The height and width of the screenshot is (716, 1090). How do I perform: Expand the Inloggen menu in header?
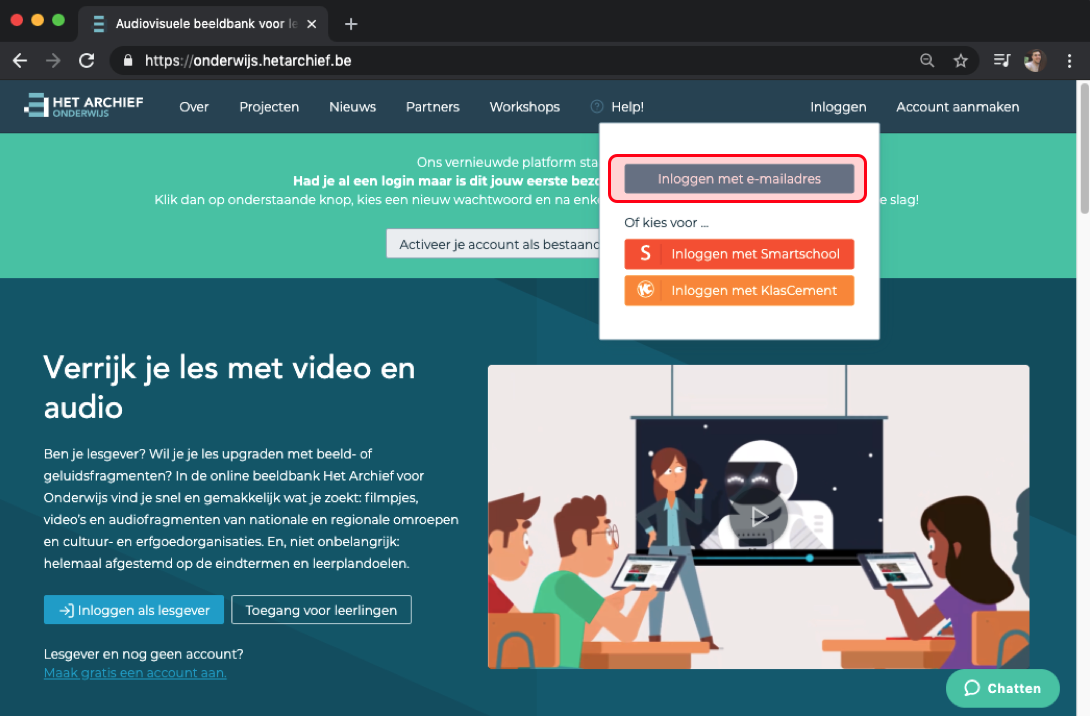pyautogui.click(x=838, y=107)
